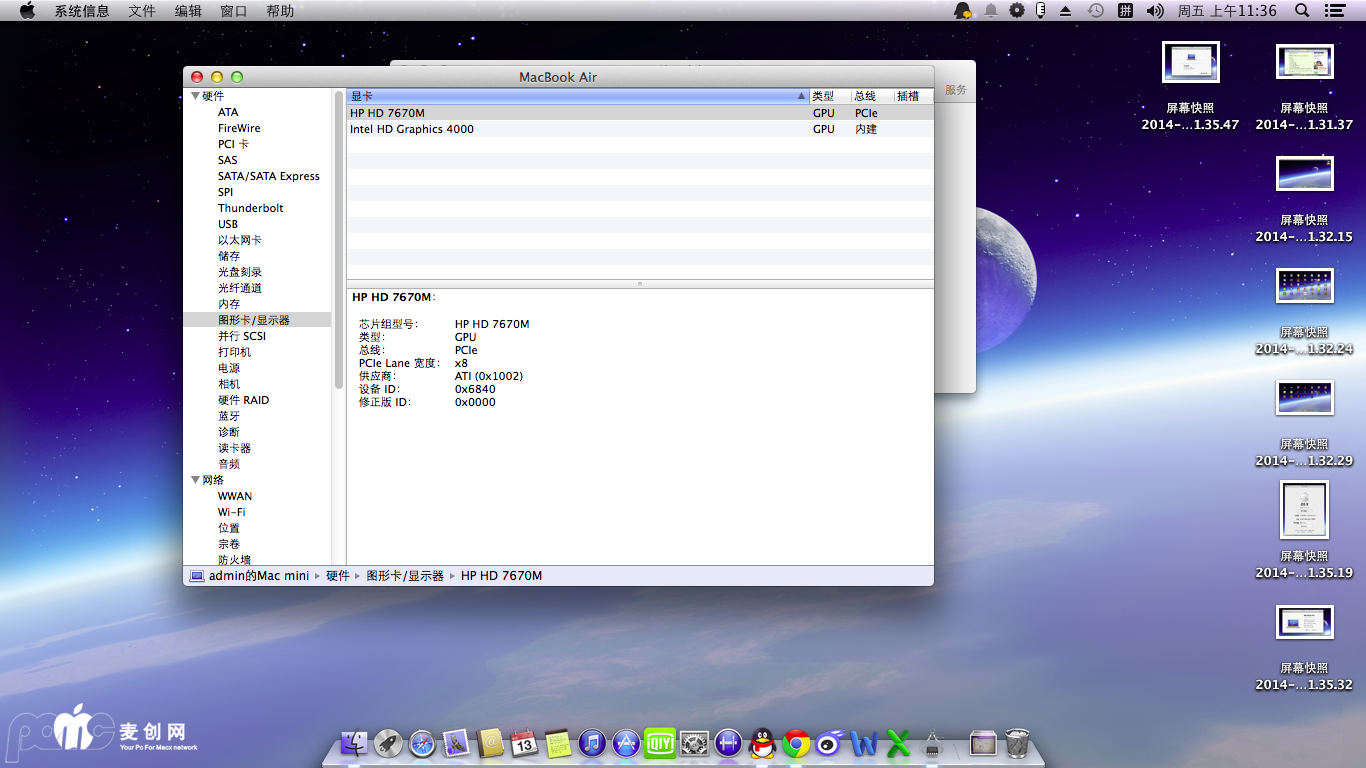Click the sidebar vertical scrollbar
Screen dimensions: 1366x768
click(x=339, y=240)
